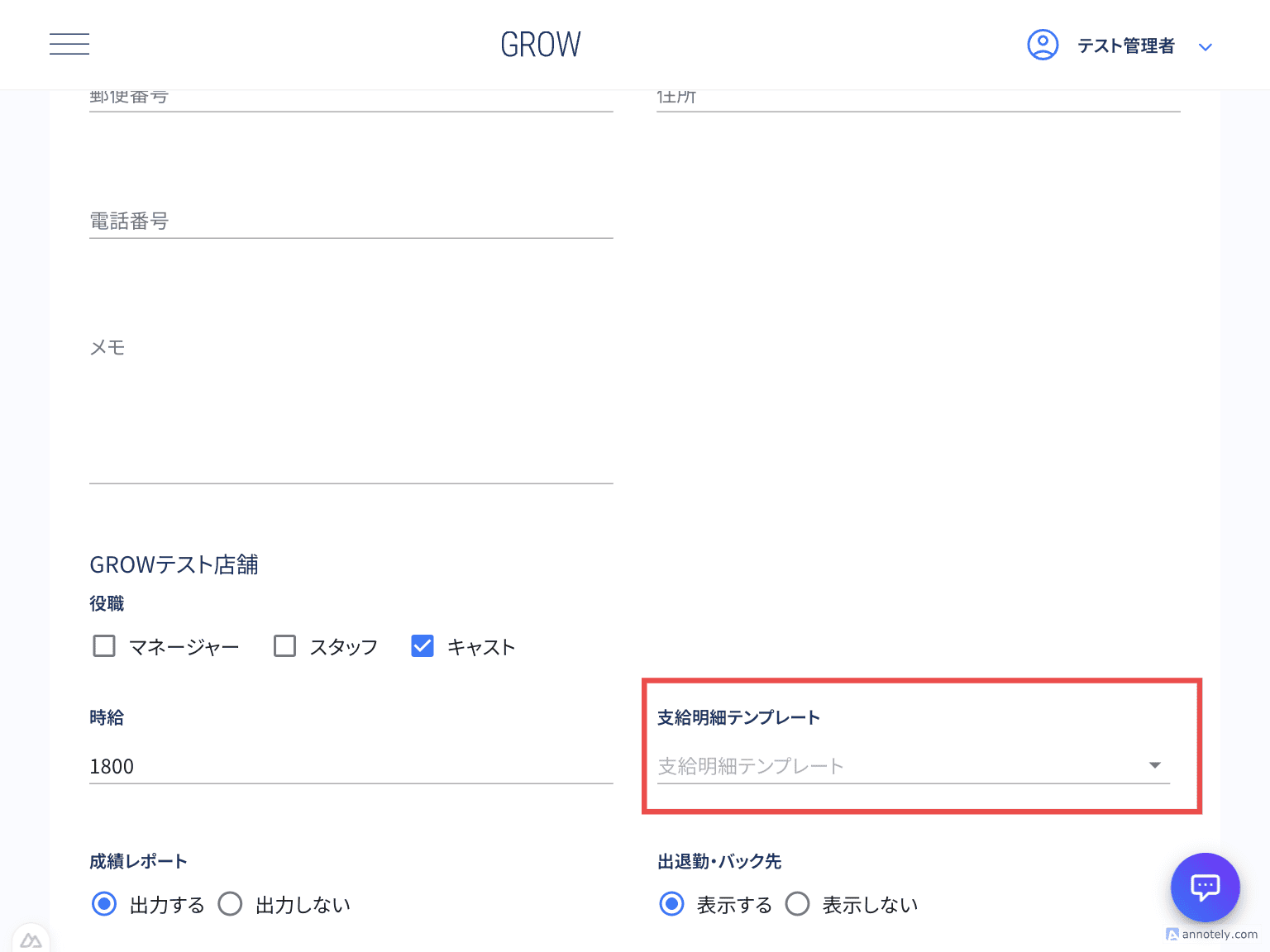Click the user profile avatar icon

tap(1043, 45)
